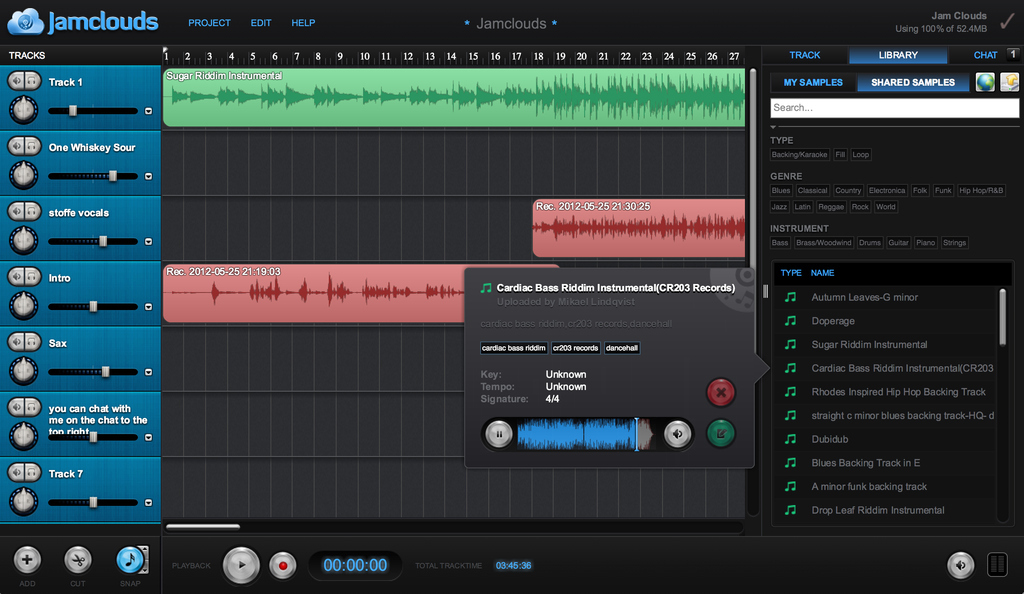
Task: Adjust the pan knob on Track 1
Action: tap(24, 109)
